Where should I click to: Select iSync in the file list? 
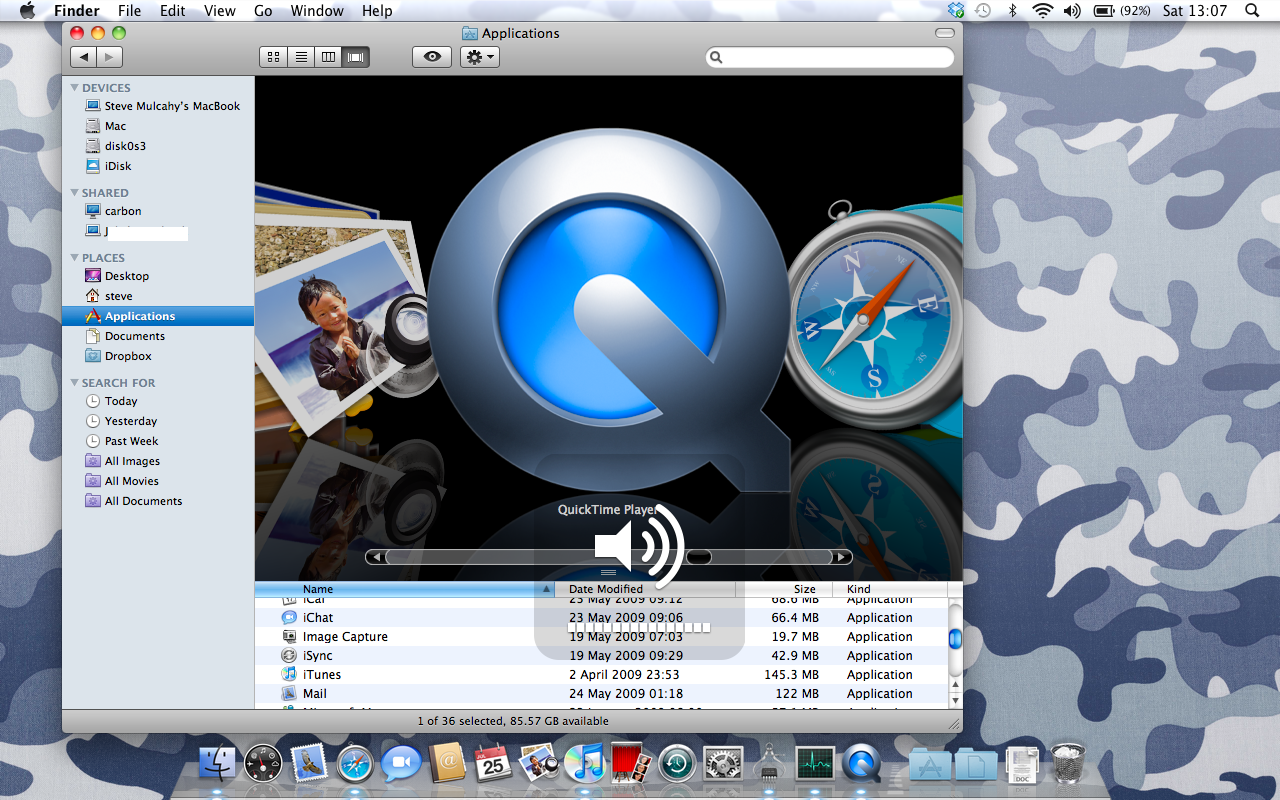tap(600, 656)
